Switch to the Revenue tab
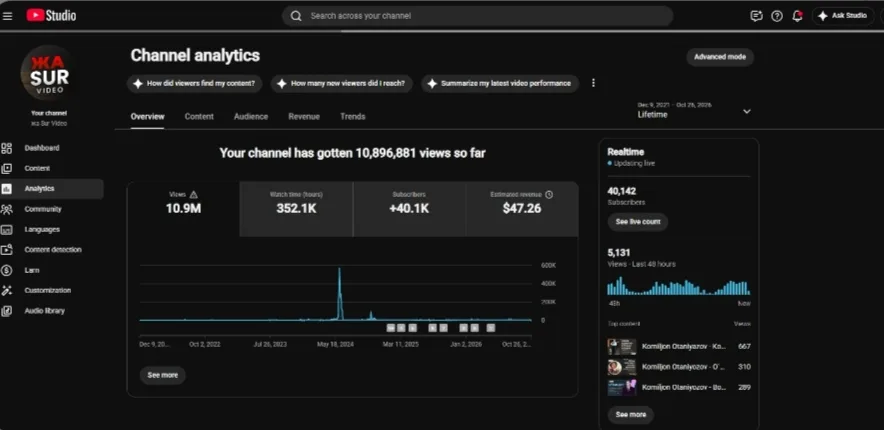This screenshot has height=430, width=884. (304, 117)
